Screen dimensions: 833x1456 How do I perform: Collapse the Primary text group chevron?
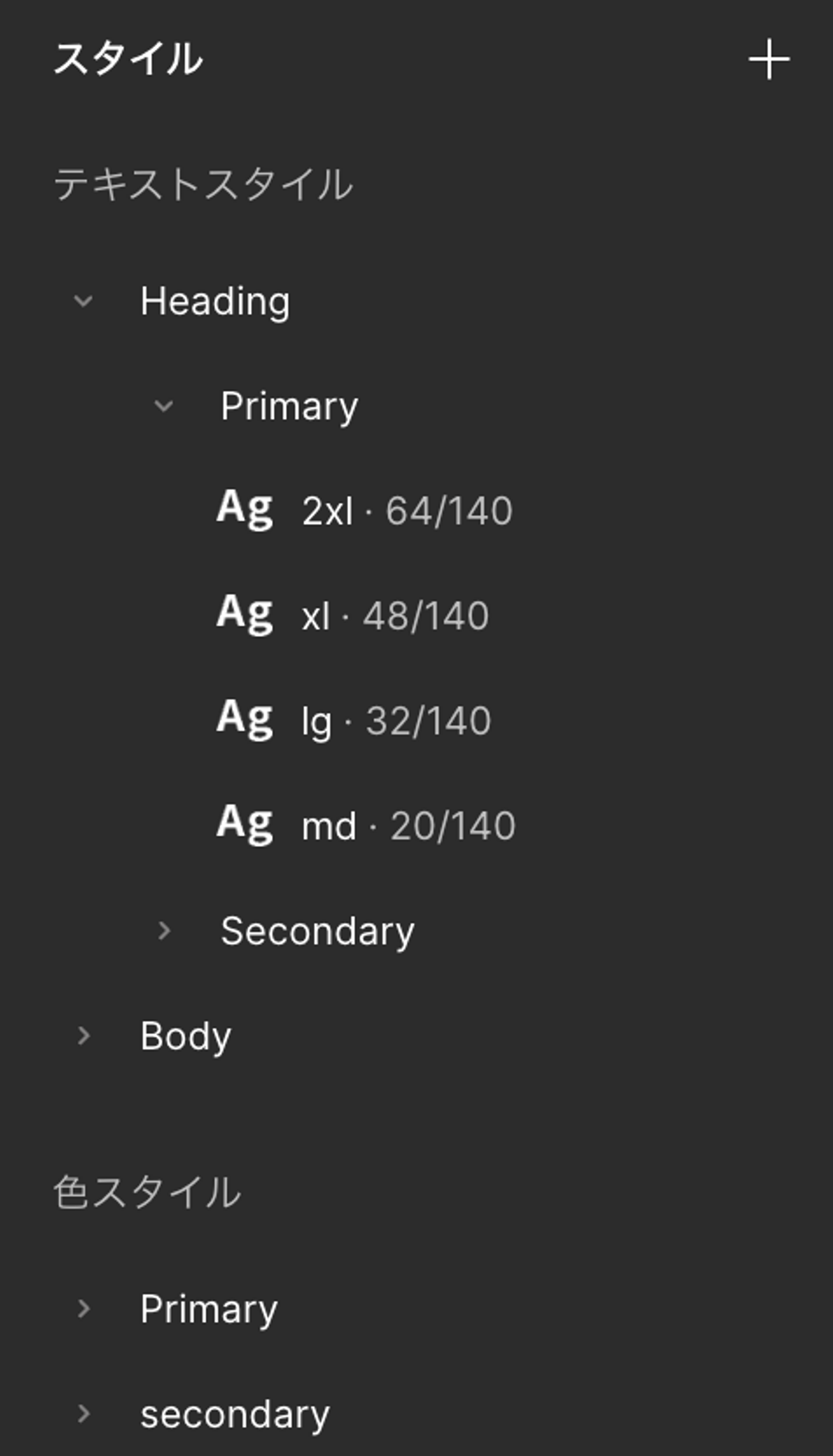(164, 406)
